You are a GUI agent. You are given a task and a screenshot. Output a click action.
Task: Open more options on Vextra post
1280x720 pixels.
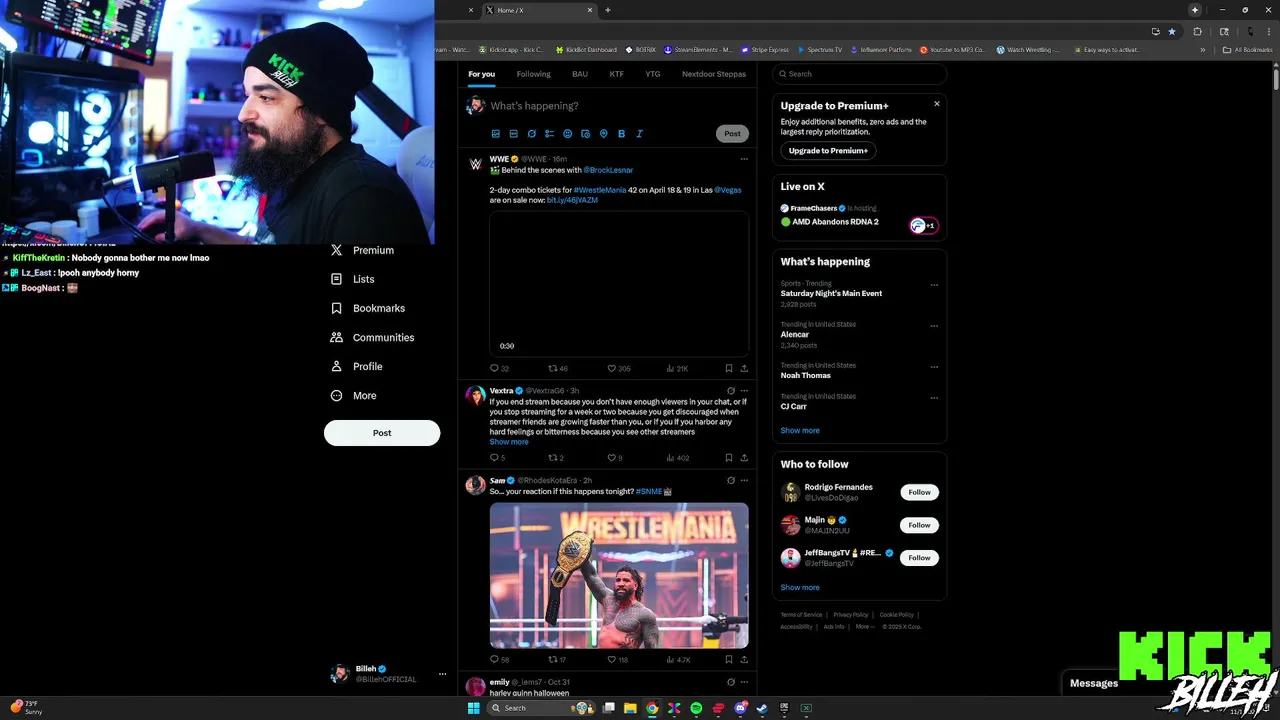pyautogui.click(x=744, y=391)
